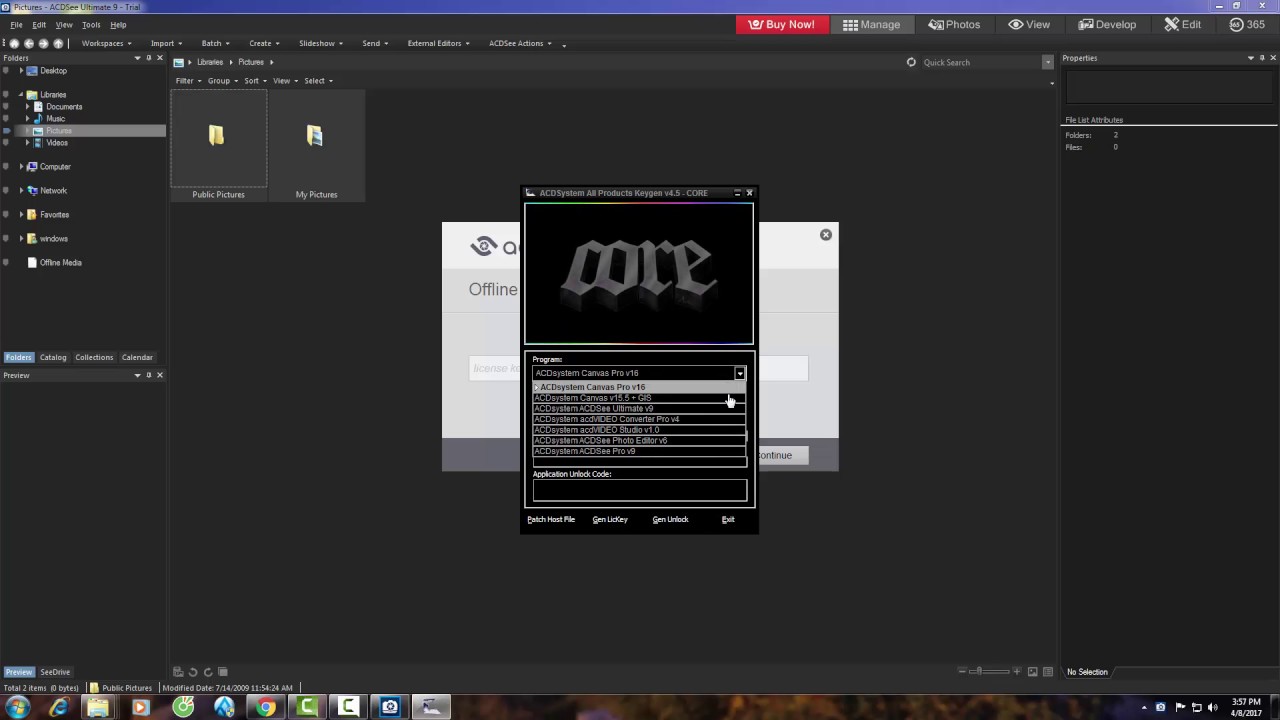Image resolution: width=1280 pixels, height=720 pixels.
Task: Toggle Easy-Select indicator beside Favorites folder
Action: (6, 215)
